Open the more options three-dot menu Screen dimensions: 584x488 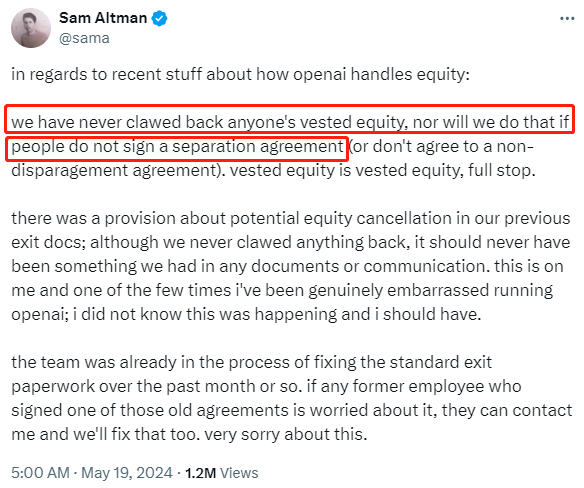coord(567,18)
